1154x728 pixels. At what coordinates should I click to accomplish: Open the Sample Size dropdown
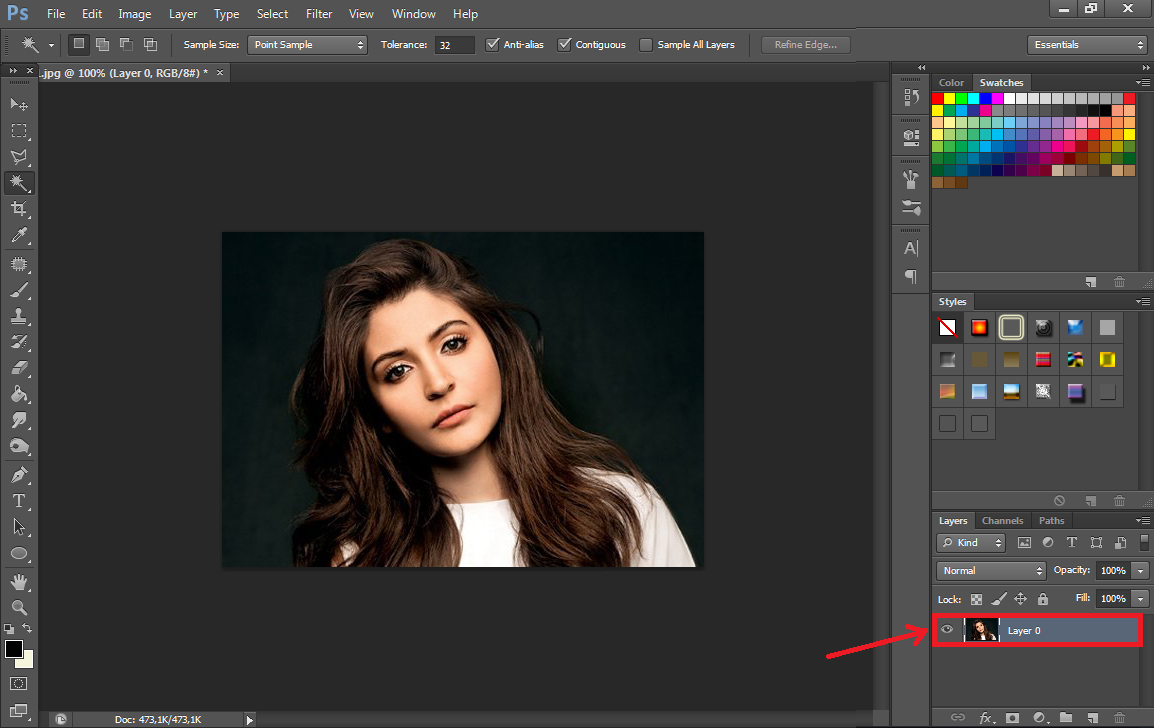(x=307, y=44)
